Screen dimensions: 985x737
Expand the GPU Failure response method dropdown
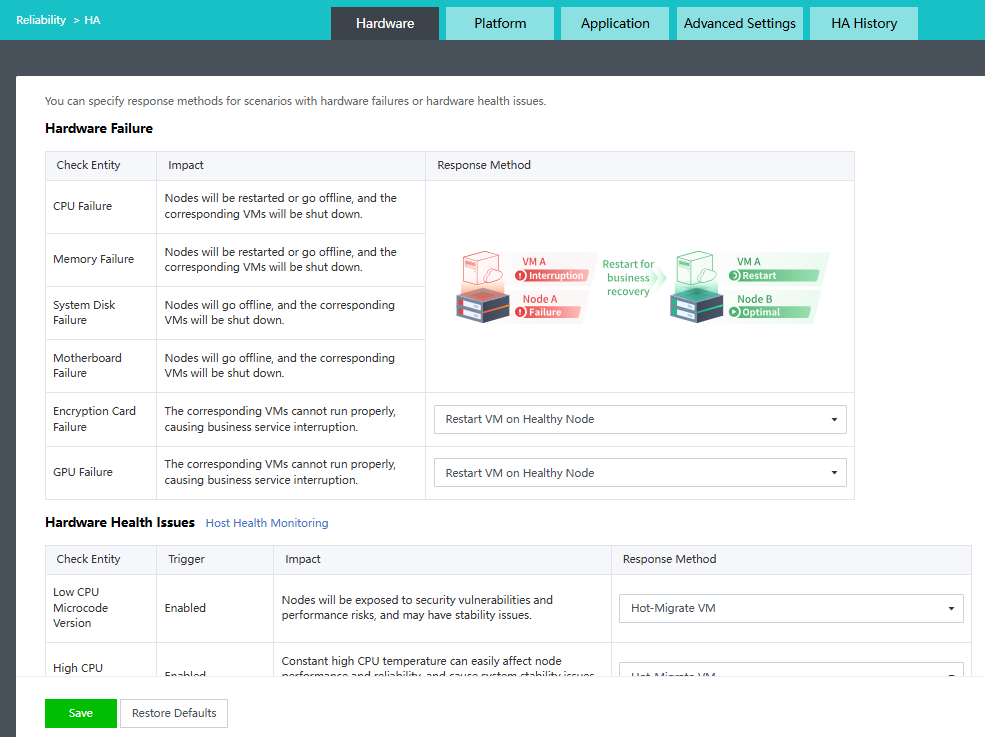coord(640,473)
